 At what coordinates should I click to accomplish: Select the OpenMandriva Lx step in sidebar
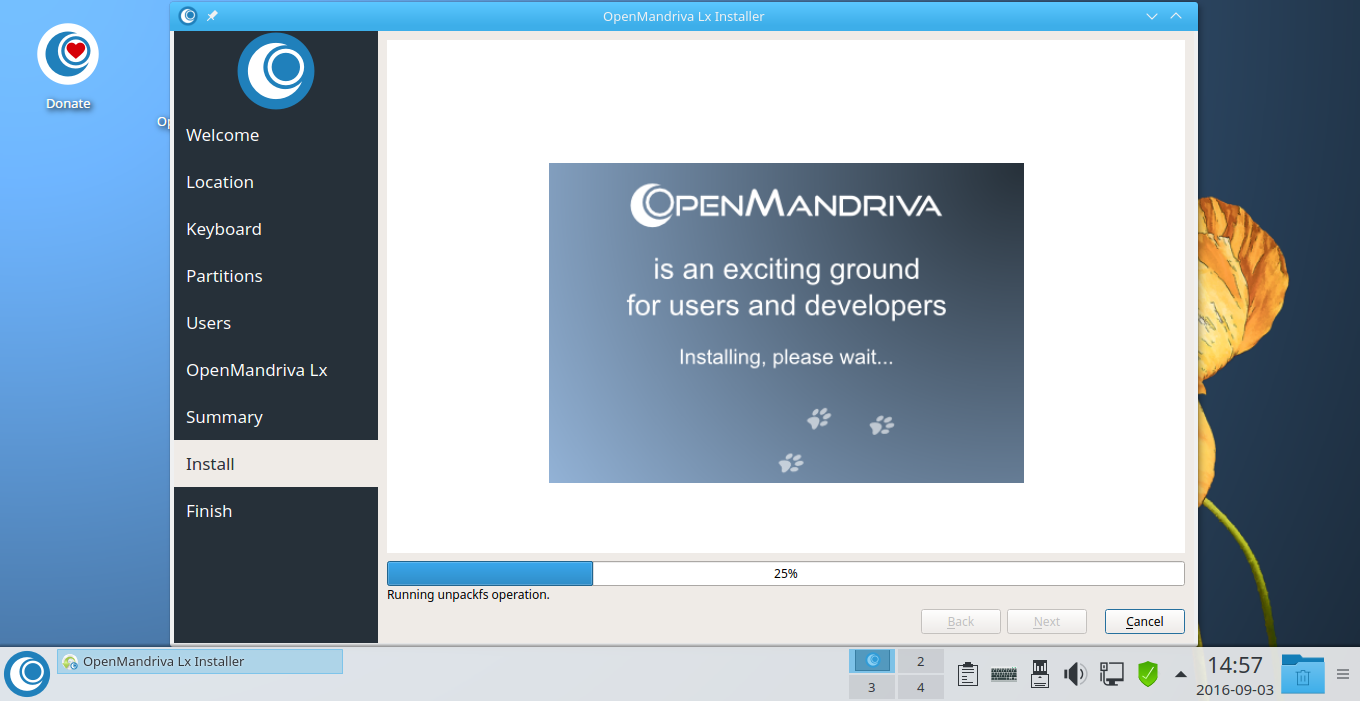[x=276, y=370]
